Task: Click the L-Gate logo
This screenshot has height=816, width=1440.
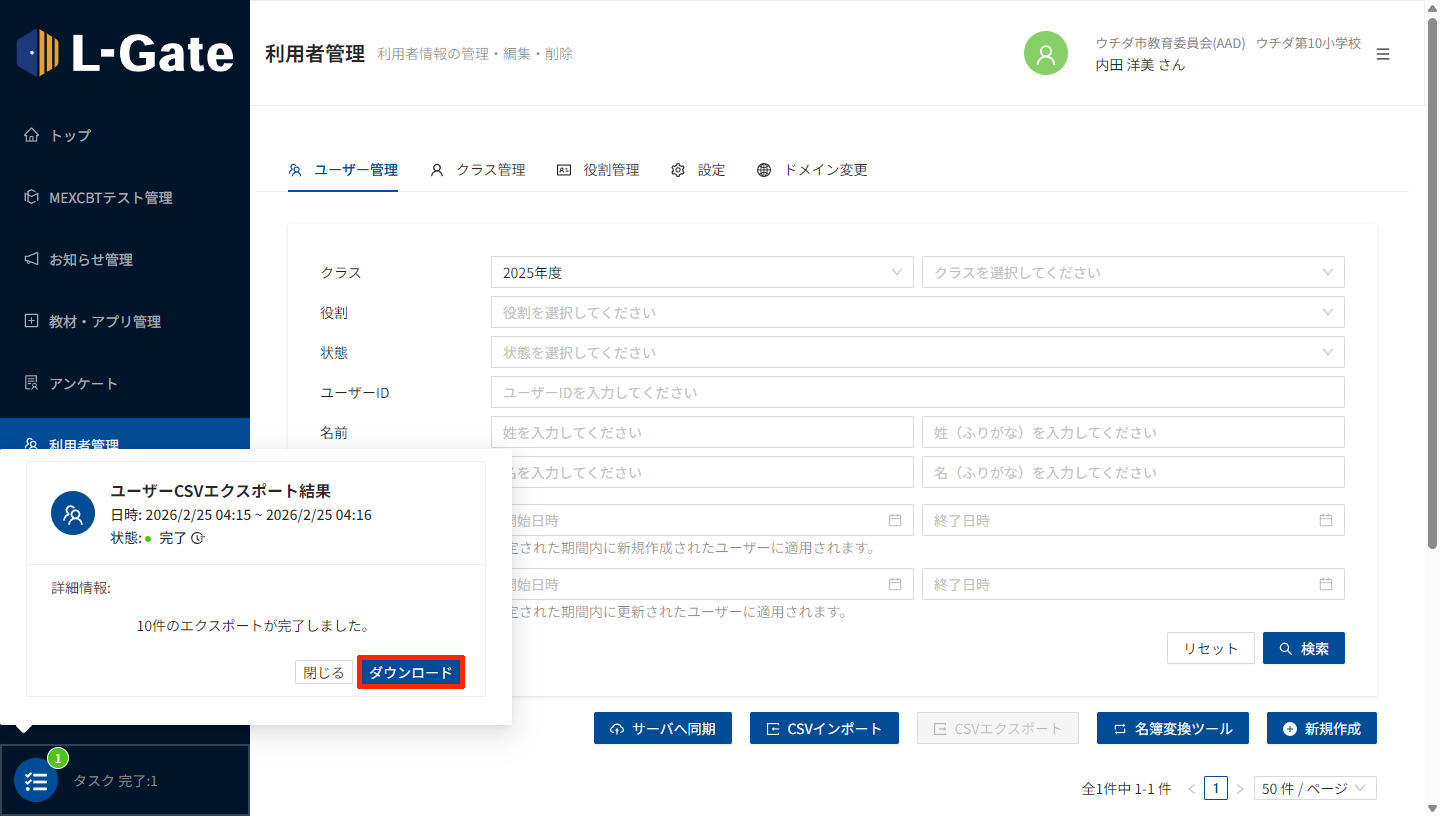Action: pos(125,53)
